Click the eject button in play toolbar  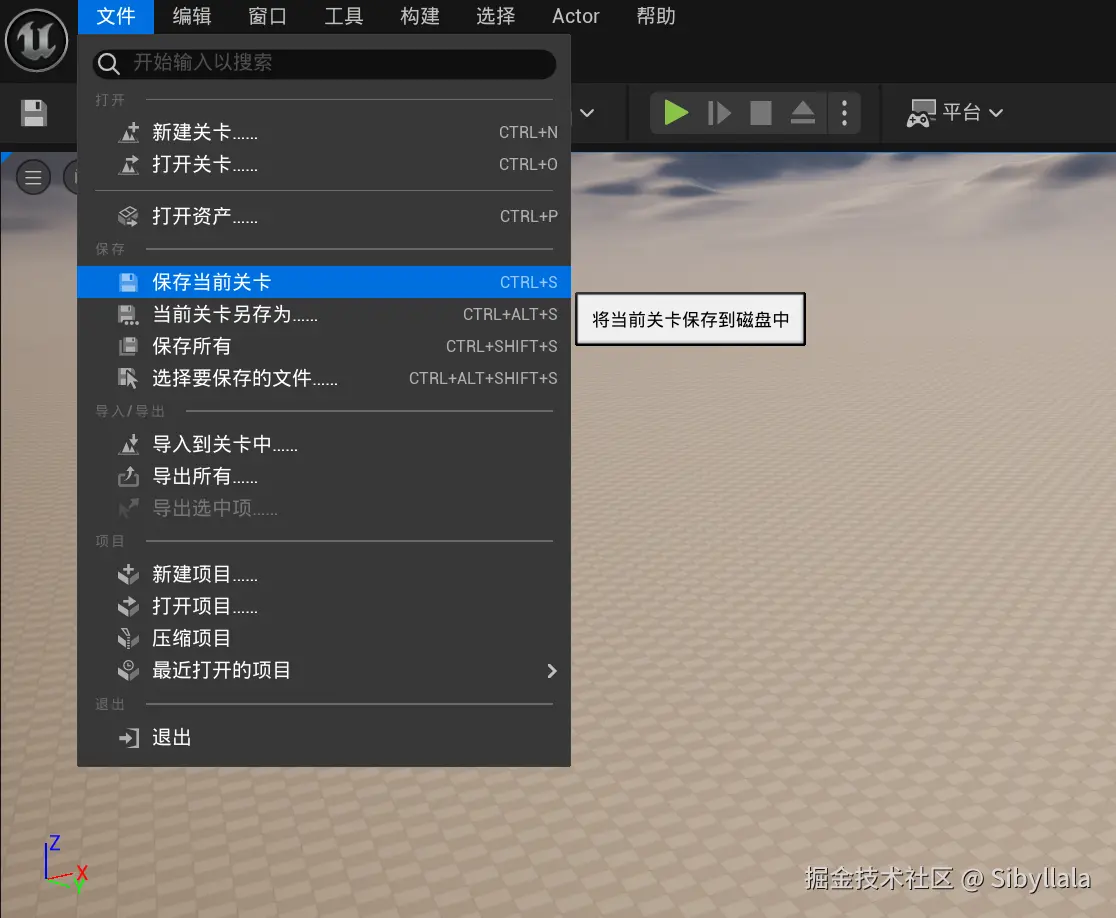point(803,112)
